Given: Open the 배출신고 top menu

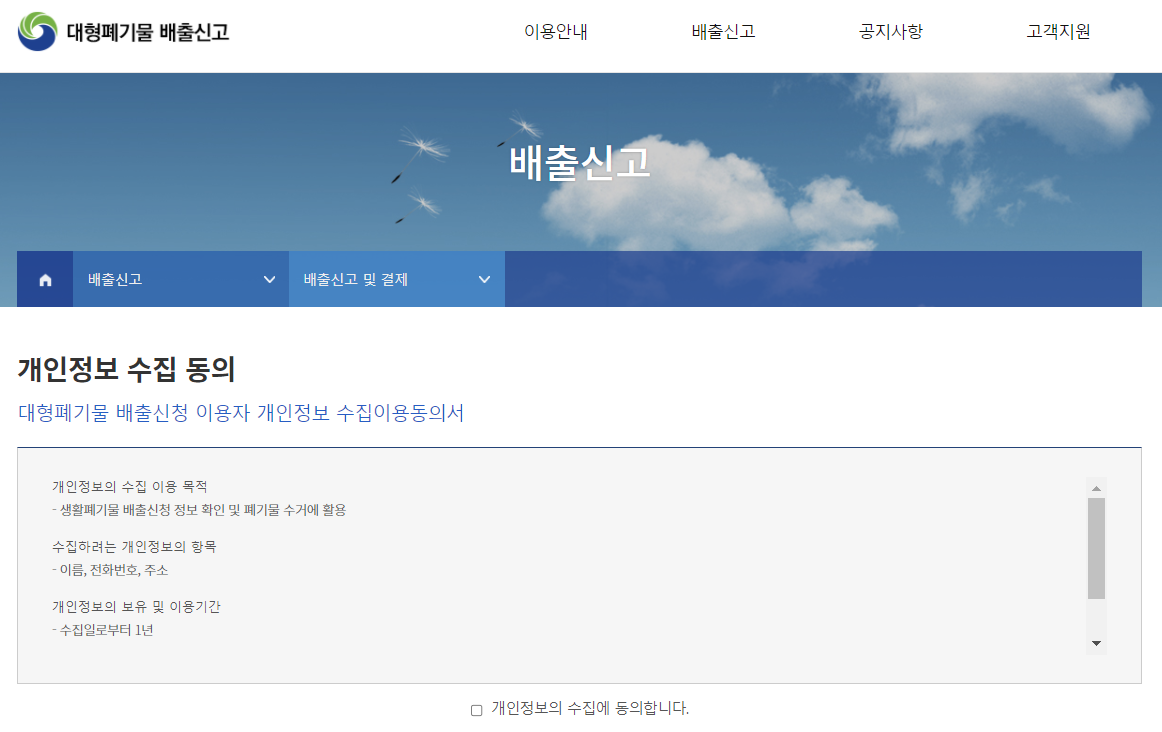Looking at the screenshot, I should pos(723,31).
